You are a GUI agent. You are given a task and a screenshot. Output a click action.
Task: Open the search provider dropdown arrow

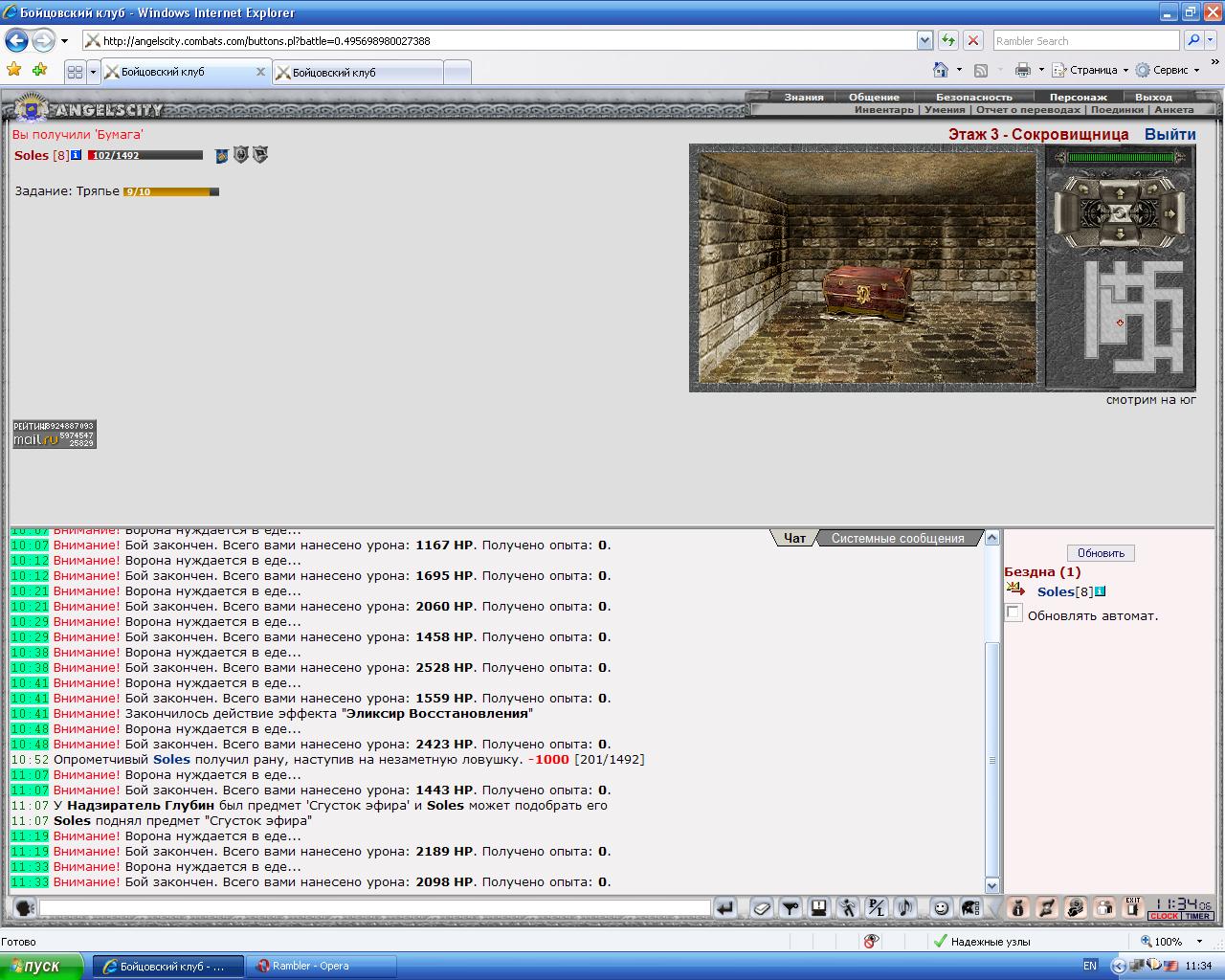pyautogui.click(x=1213, y=40)
